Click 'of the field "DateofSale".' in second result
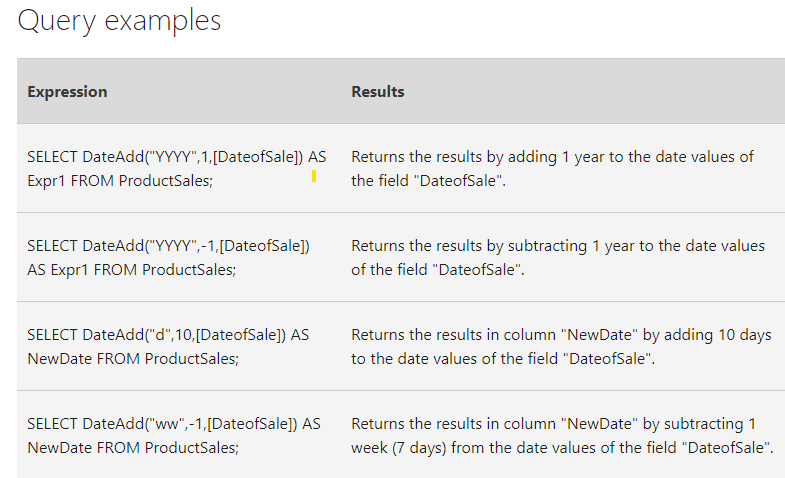 click(x=438, y=270)
